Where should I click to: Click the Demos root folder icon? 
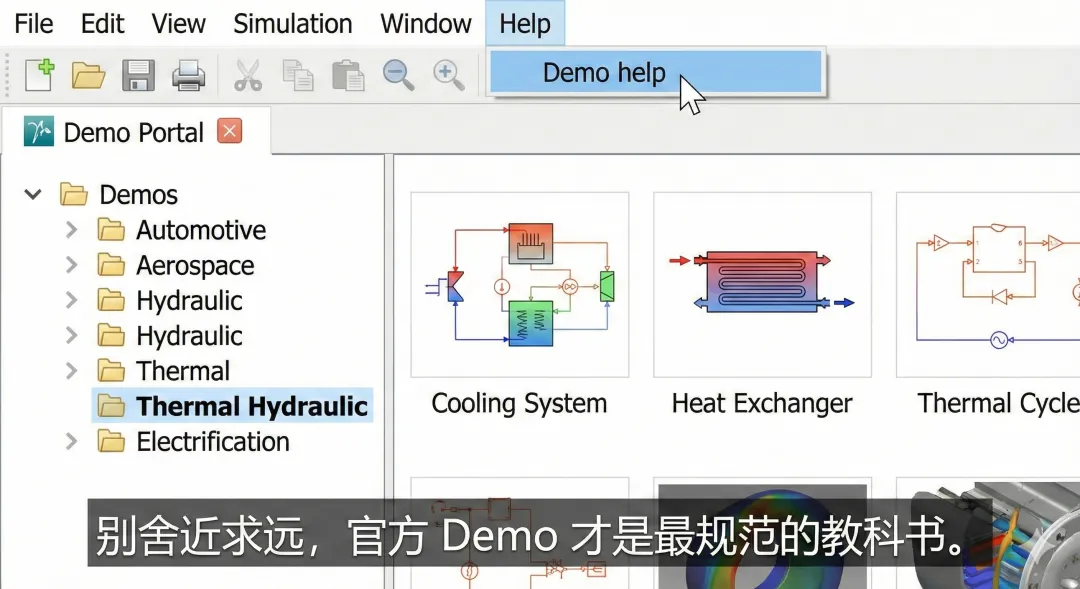pos(74,195)
